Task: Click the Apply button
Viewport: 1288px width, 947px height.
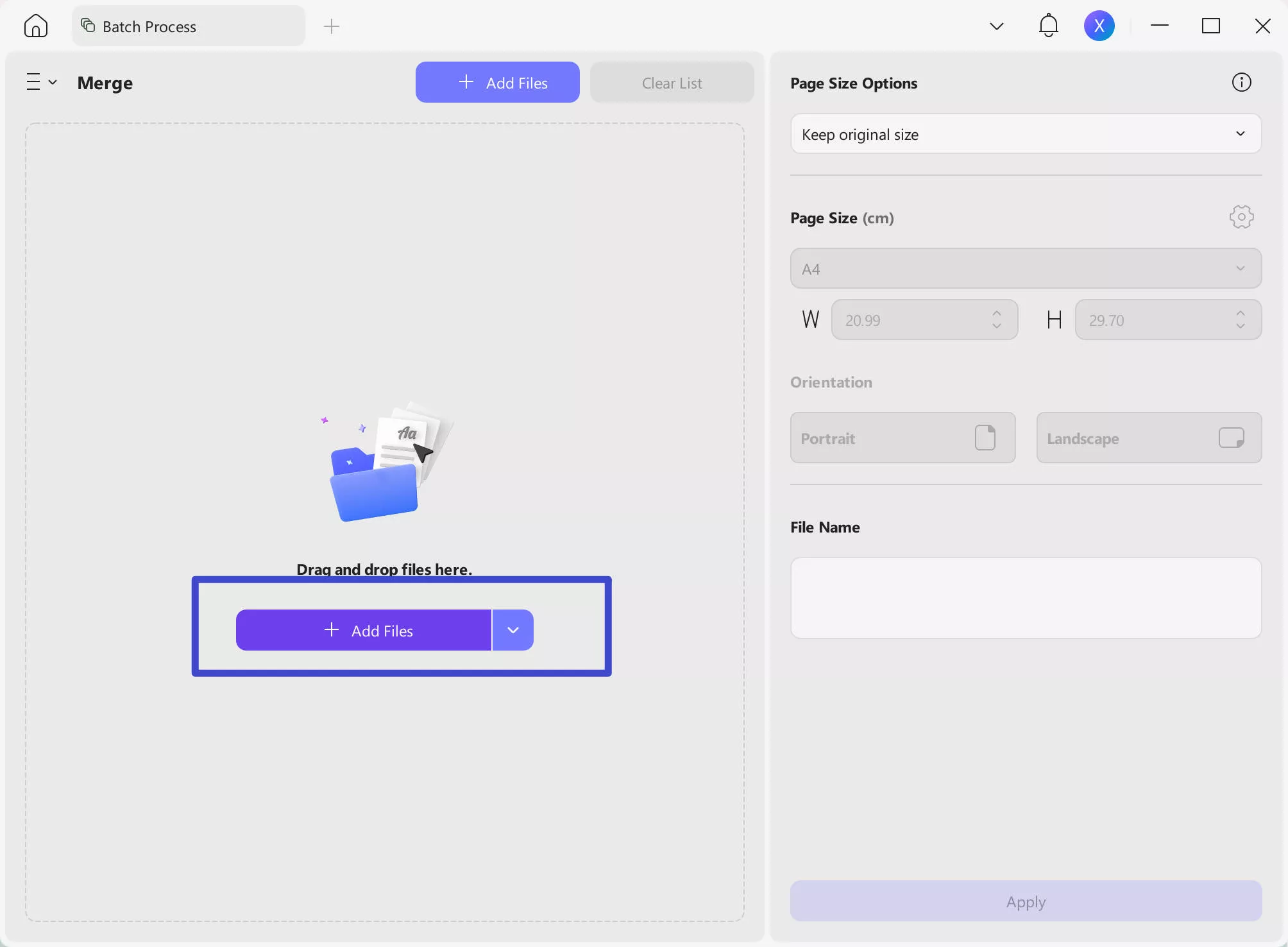Action: (x=1025, y=901)
